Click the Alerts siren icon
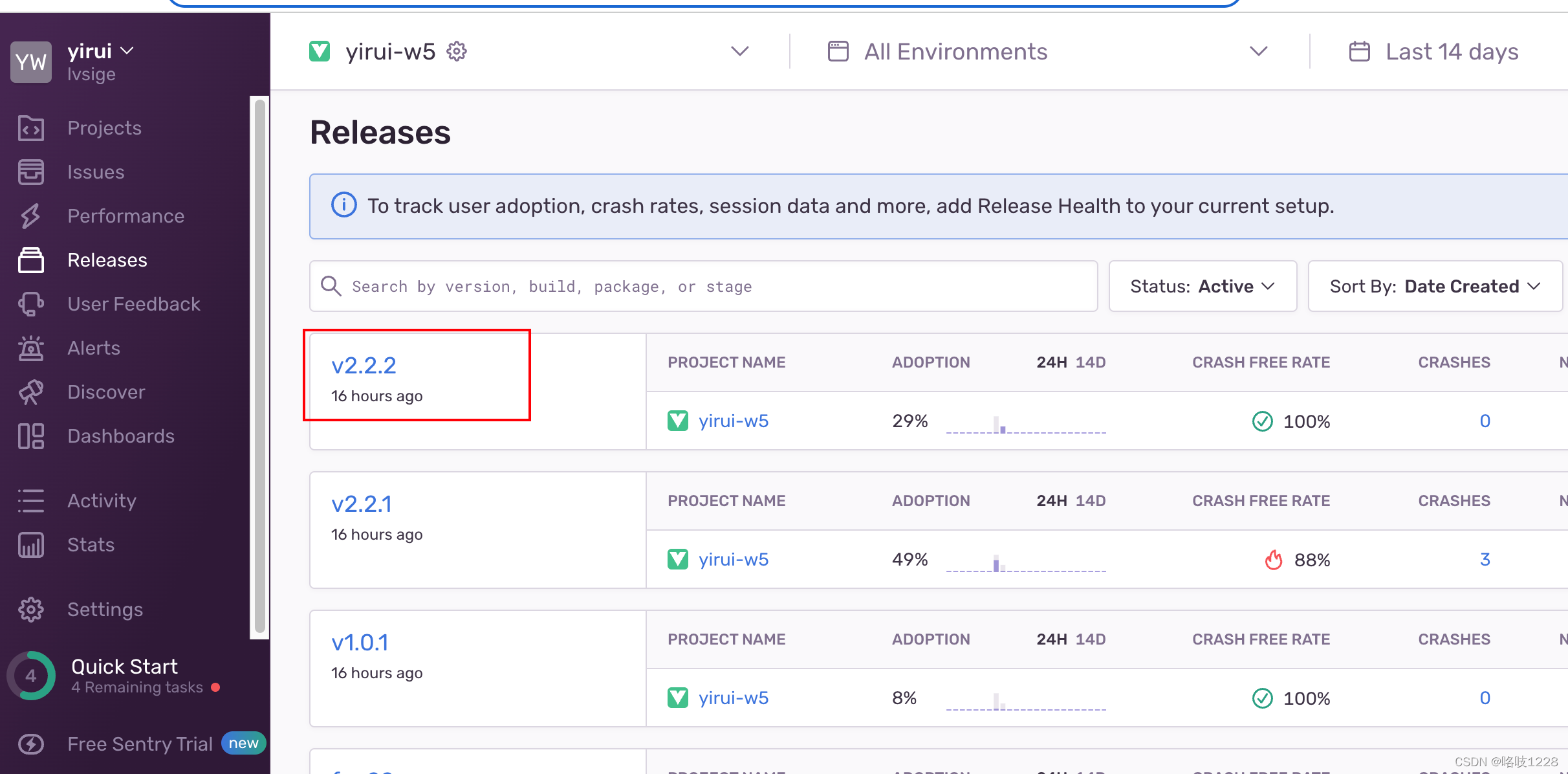The image size is (1568, 774). [x=31, y=348]
